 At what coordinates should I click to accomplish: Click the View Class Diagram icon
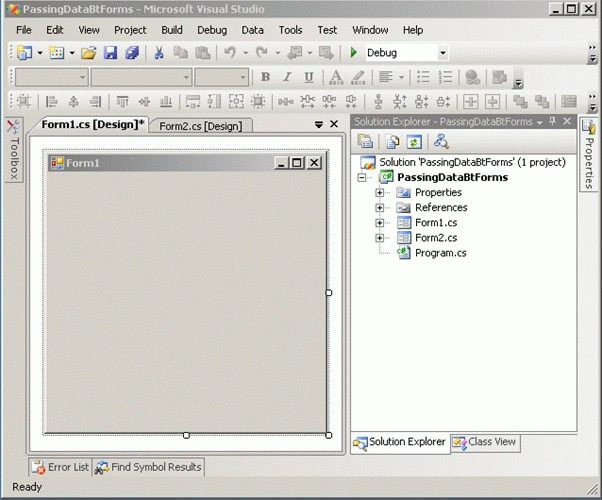click(441, 142)
